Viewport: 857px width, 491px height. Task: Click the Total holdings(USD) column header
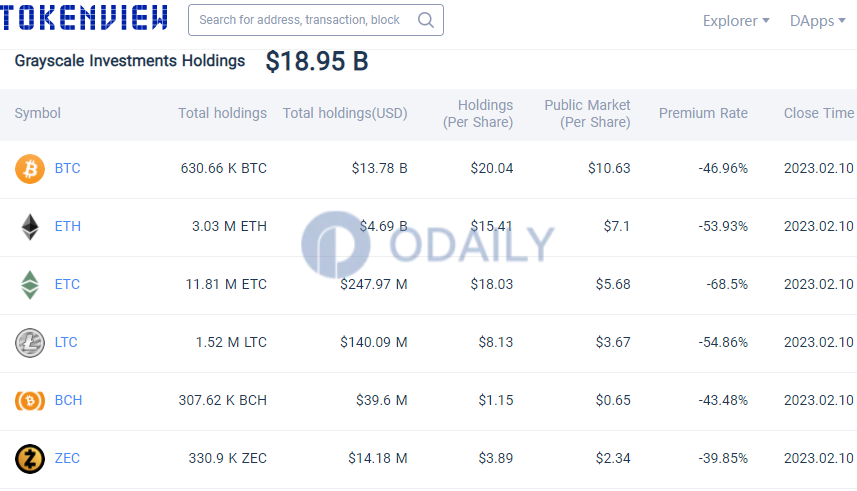(345, 113)
